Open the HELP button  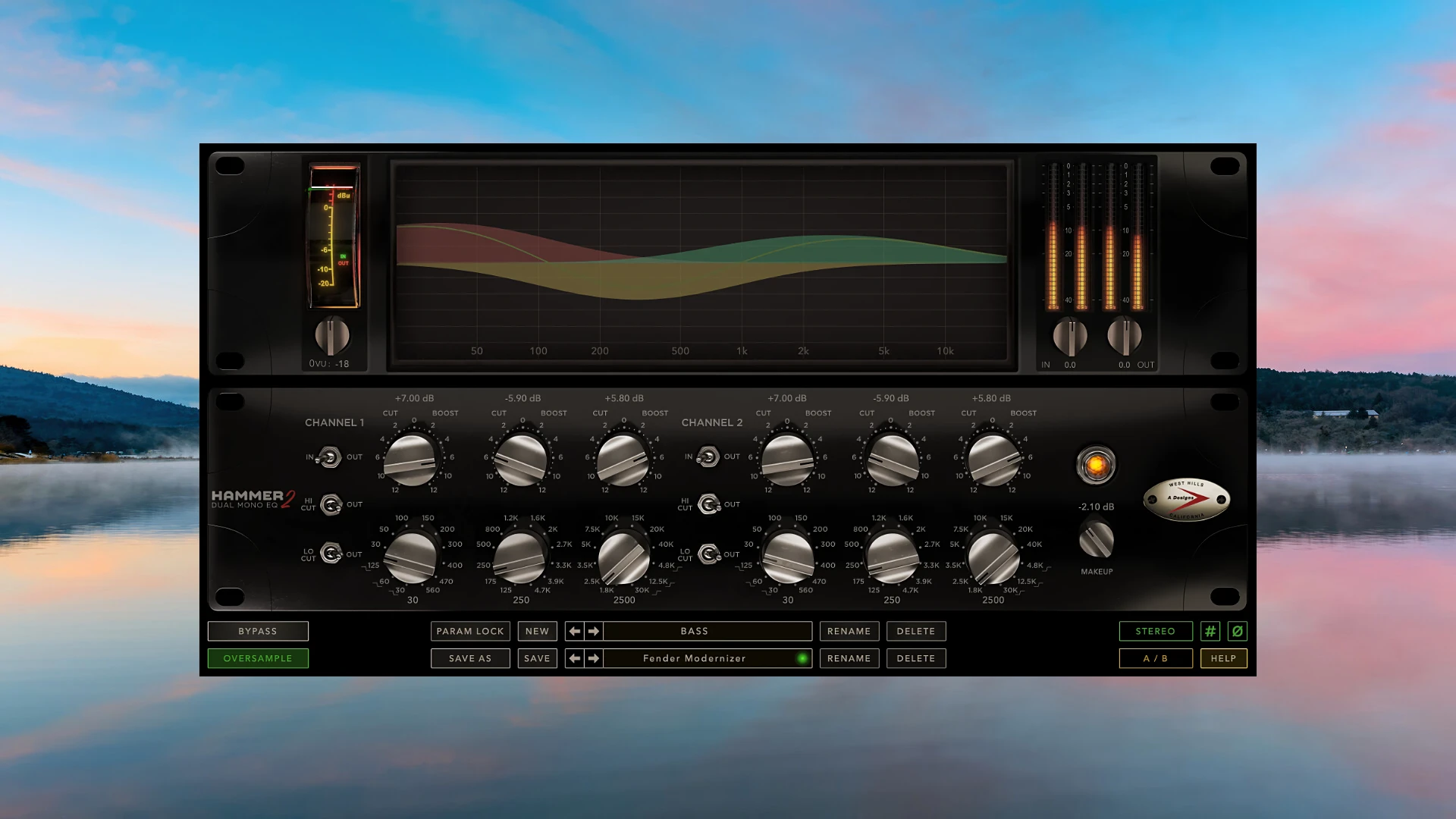1223,658
